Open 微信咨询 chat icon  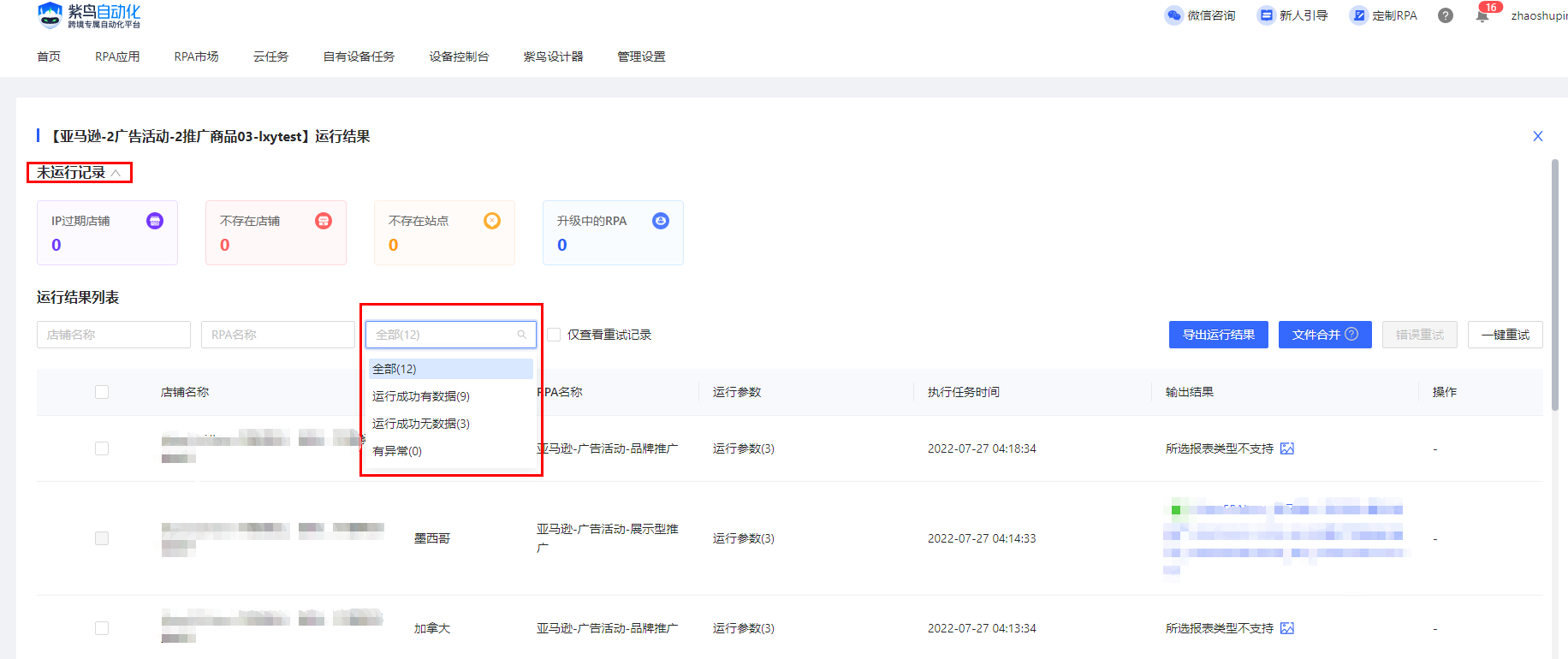1173,15
